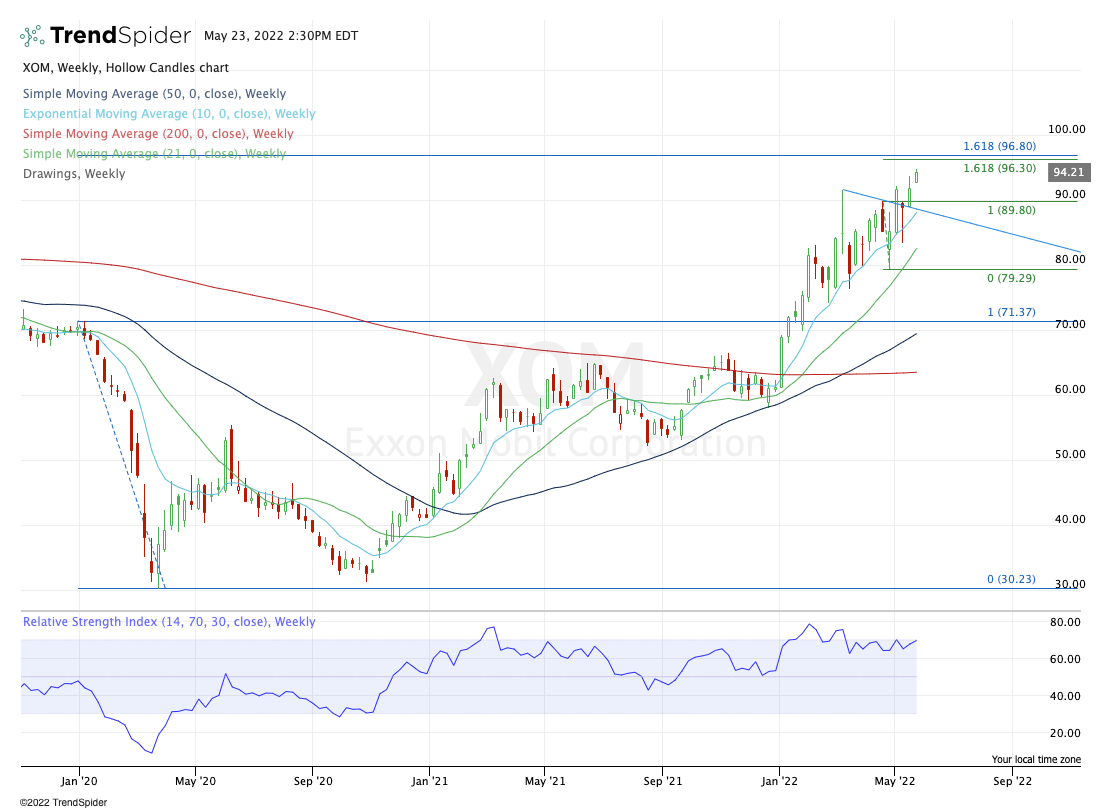
Task: Select the 1.618 (96.30) Fibonacci label
Action: pos(999,168)
